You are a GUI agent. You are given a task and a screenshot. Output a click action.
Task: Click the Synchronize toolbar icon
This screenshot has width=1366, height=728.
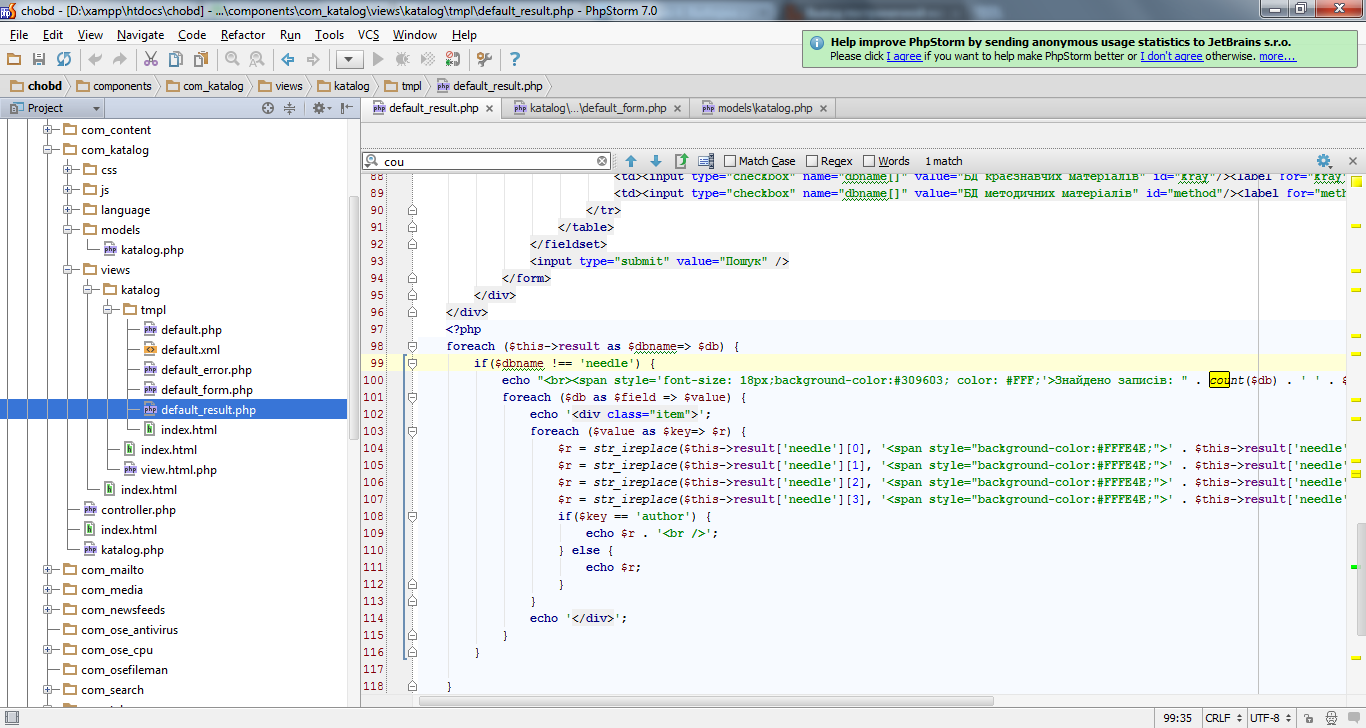(64, 60)
